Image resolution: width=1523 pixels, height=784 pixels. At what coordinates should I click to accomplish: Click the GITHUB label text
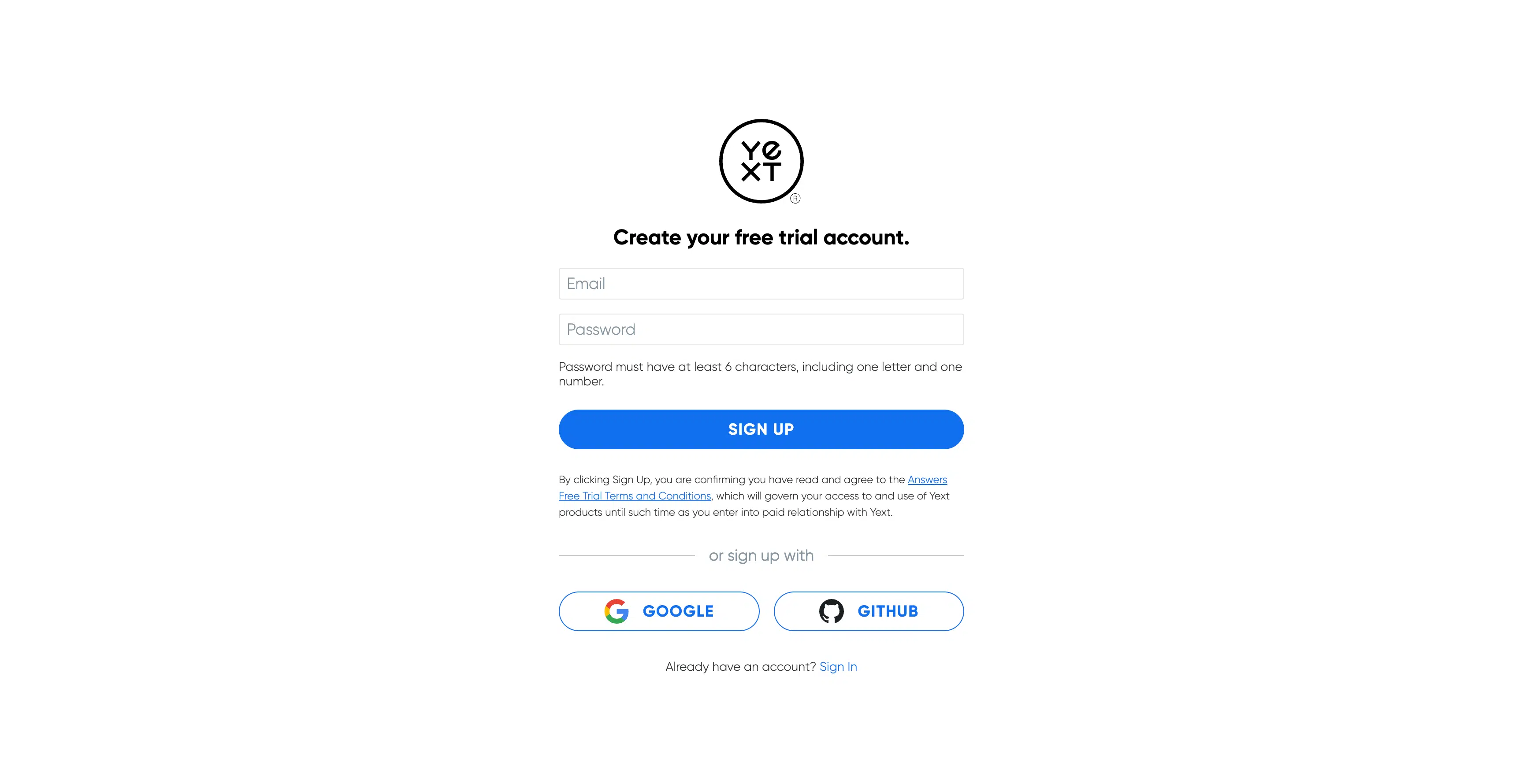click(x=888, y=611)
